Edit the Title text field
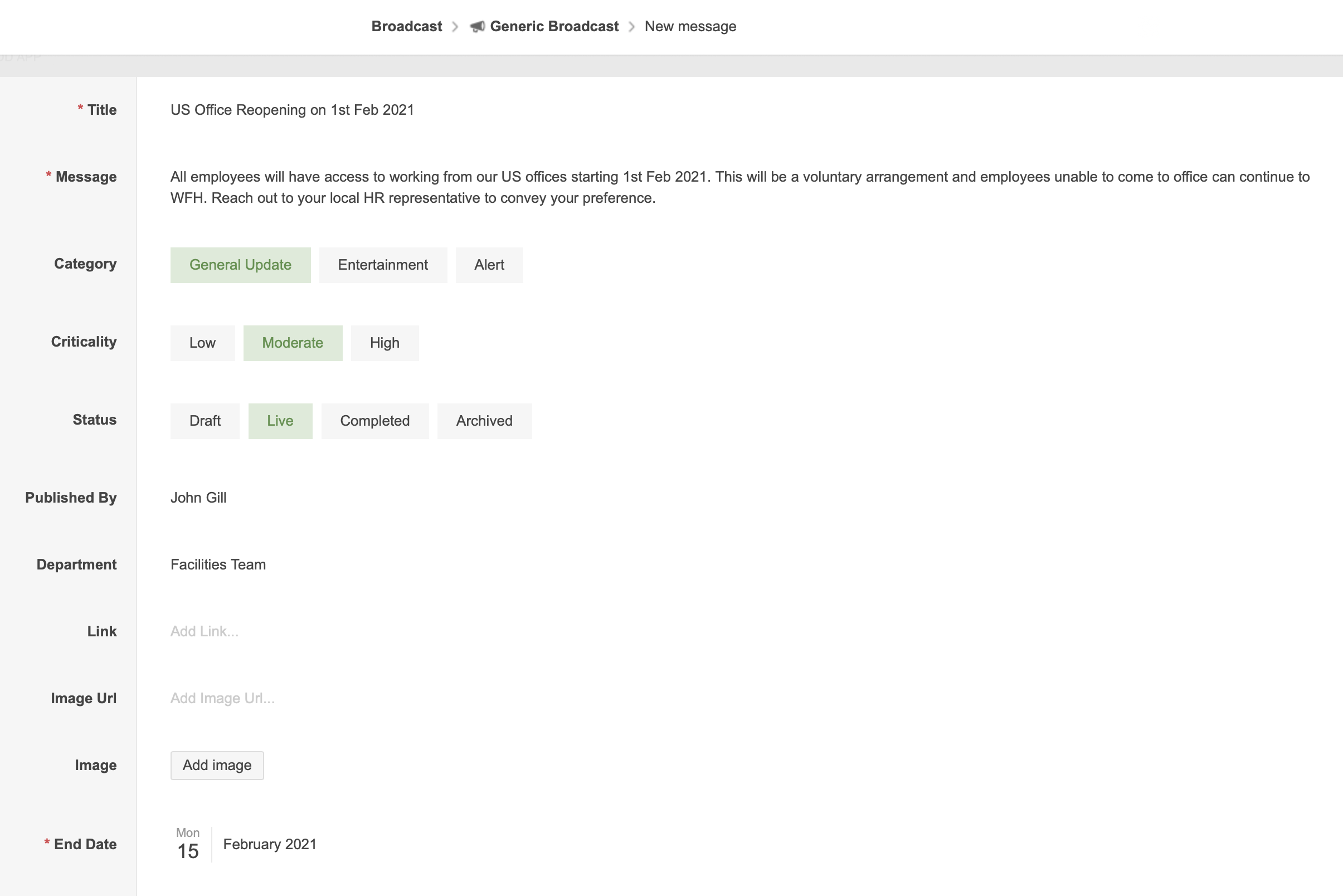 (292, 110)
